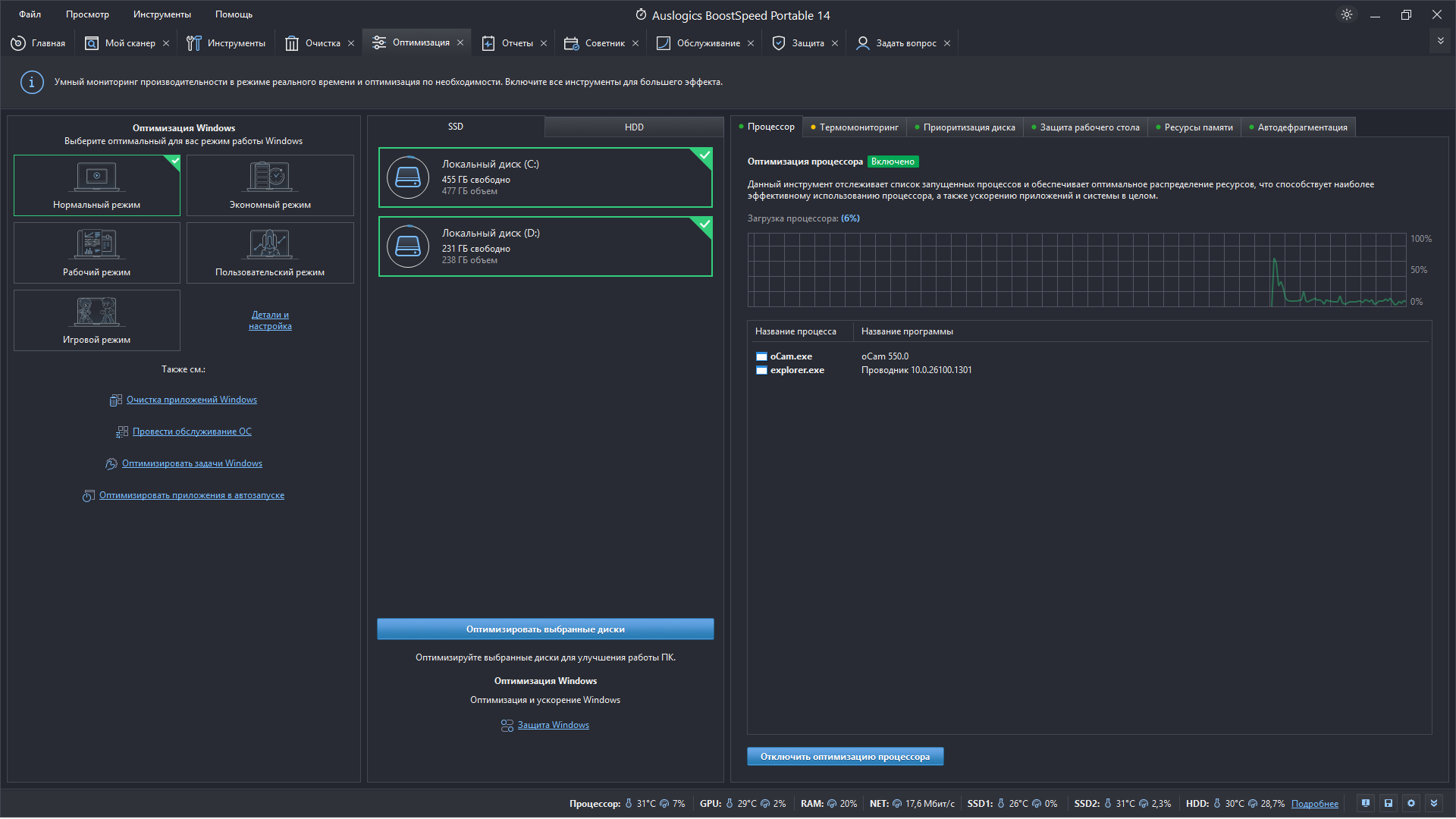Open Защита Windows link
This screenshot has height=819, width=1456.
(553, 725)
